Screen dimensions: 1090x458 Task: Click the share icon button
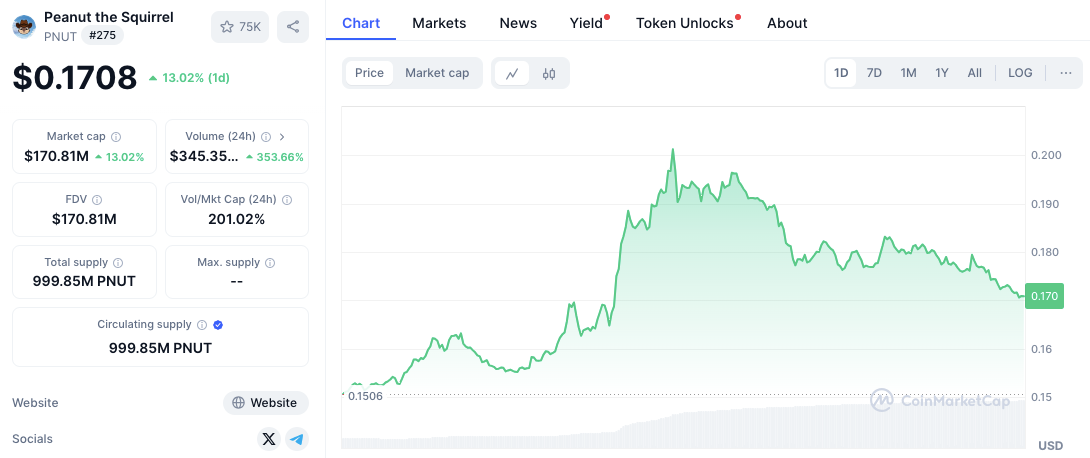293,27
